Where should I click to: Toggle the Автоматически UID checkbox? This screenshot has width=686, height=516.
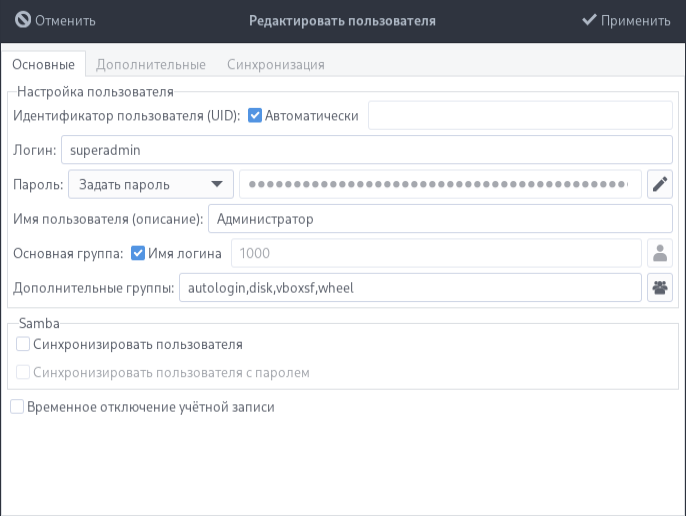click(x=255, y=115)
